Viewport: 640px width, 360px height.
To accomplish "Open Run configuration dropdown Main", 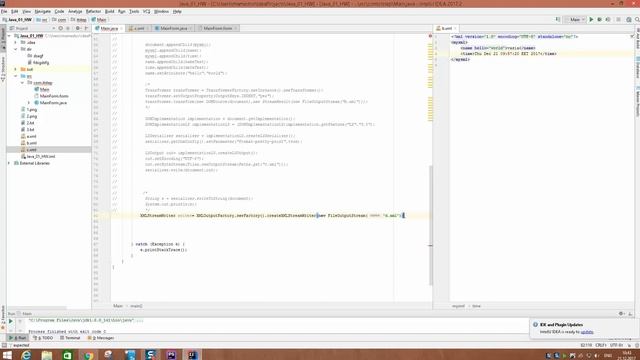I will 576,20.
